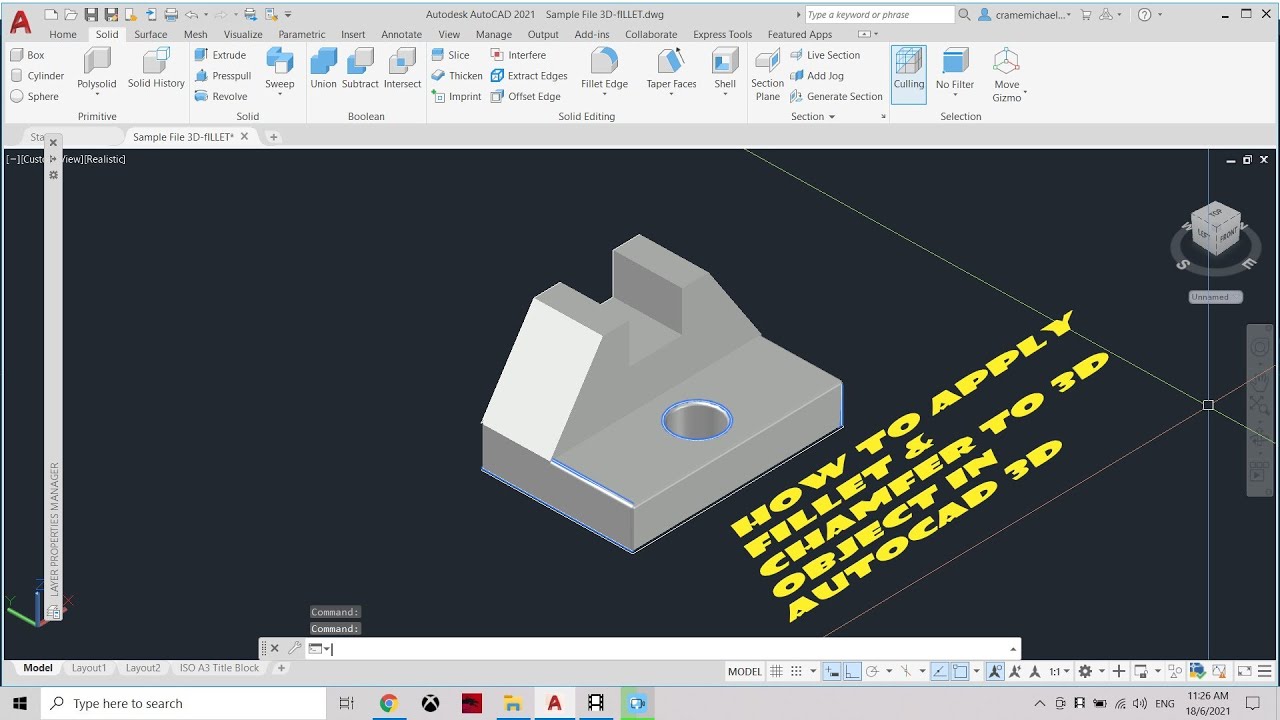Activate the Extrude tool
This screenshot has height=720, width=1280.
tap(220, 55)
